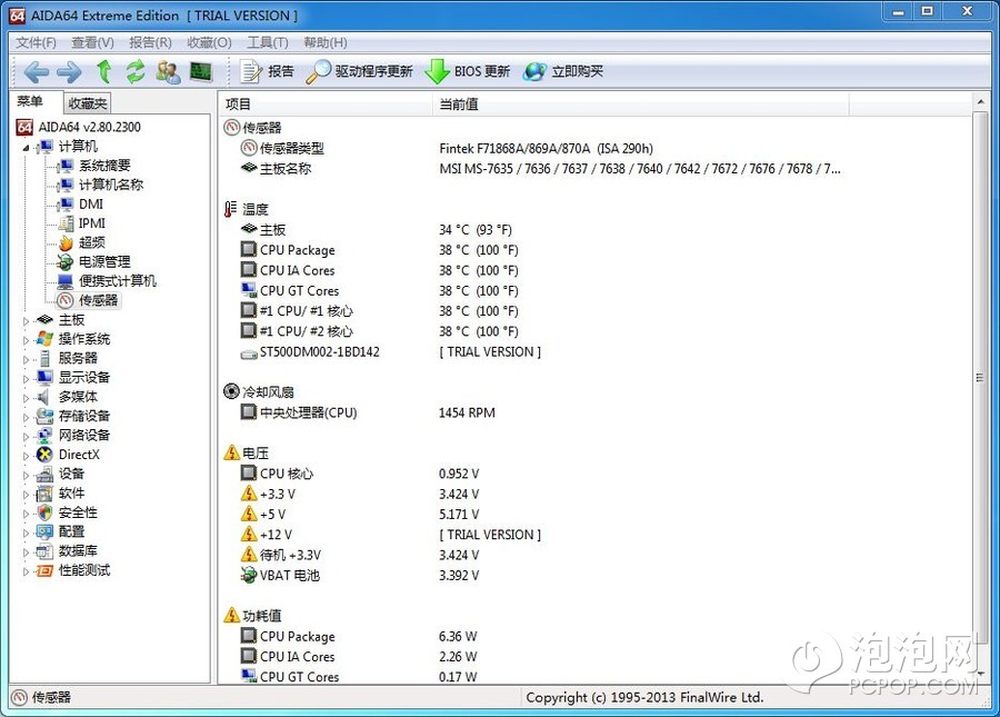
Task: Select the 主板名称 row
Action: (x=541, y=168)
